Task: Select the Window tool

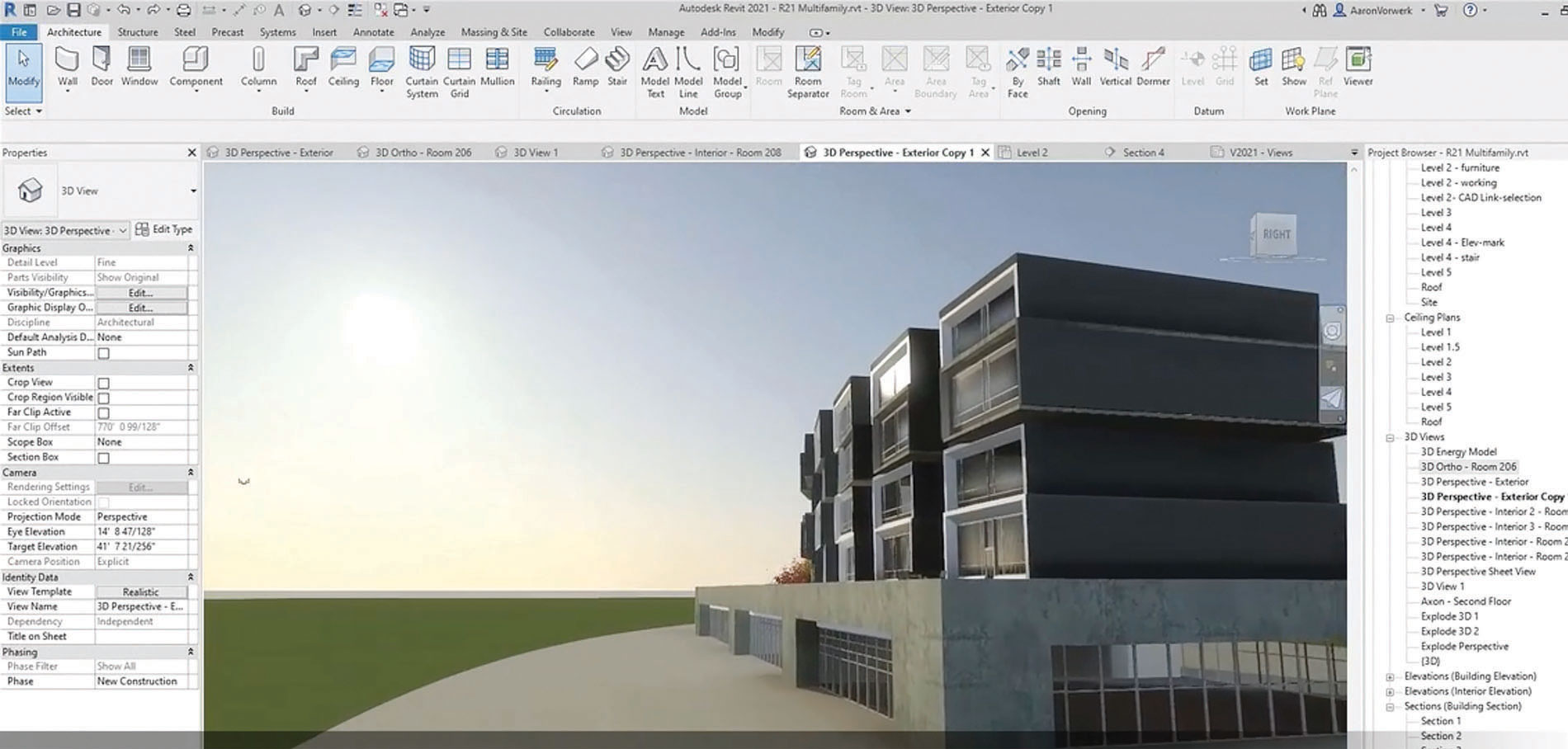Action: point(139,68)
